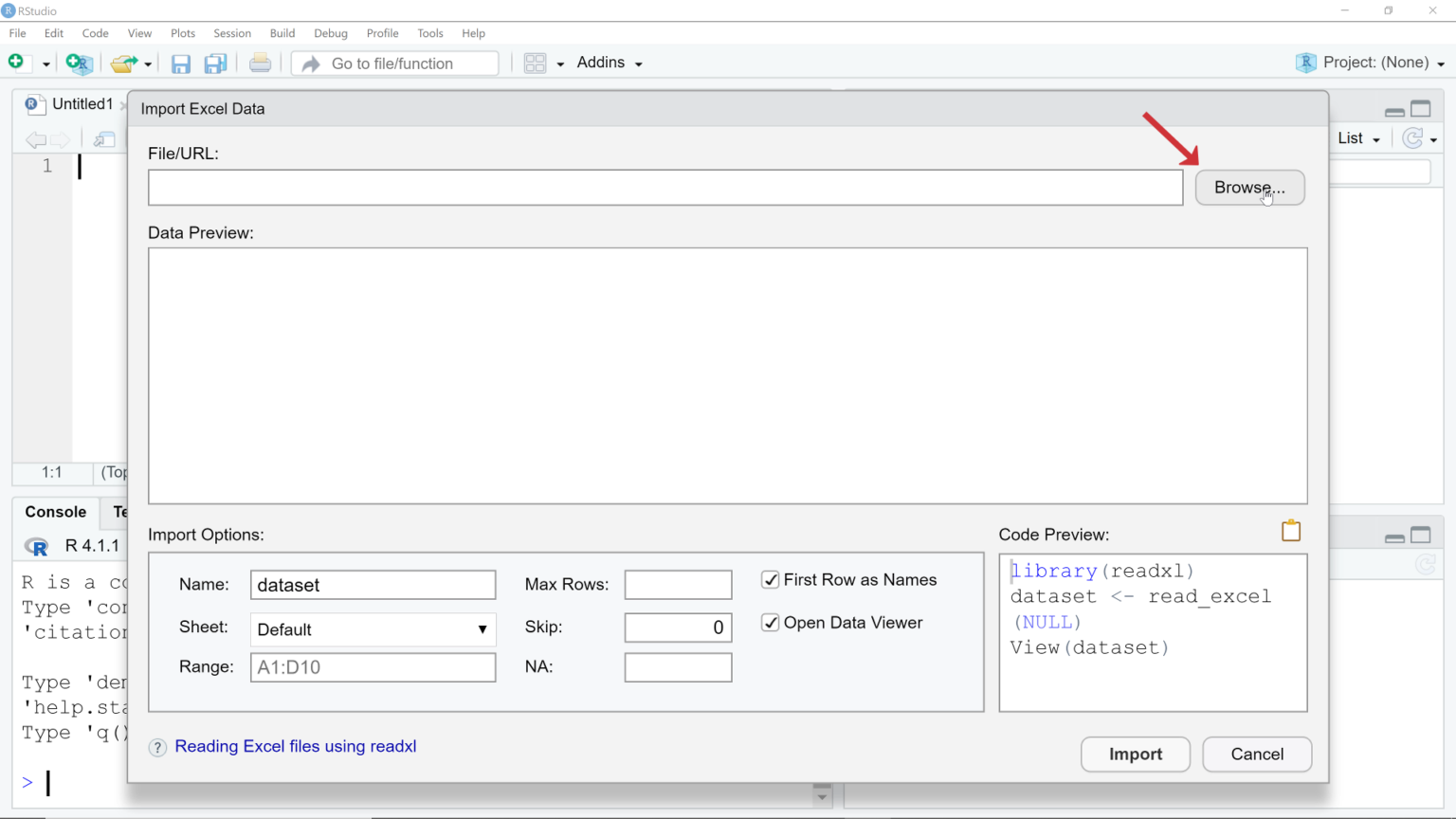This screenshot has width=1456, height=819.
Task: Click the editor back navigation arrow
Action: click(x=36, y=140)
